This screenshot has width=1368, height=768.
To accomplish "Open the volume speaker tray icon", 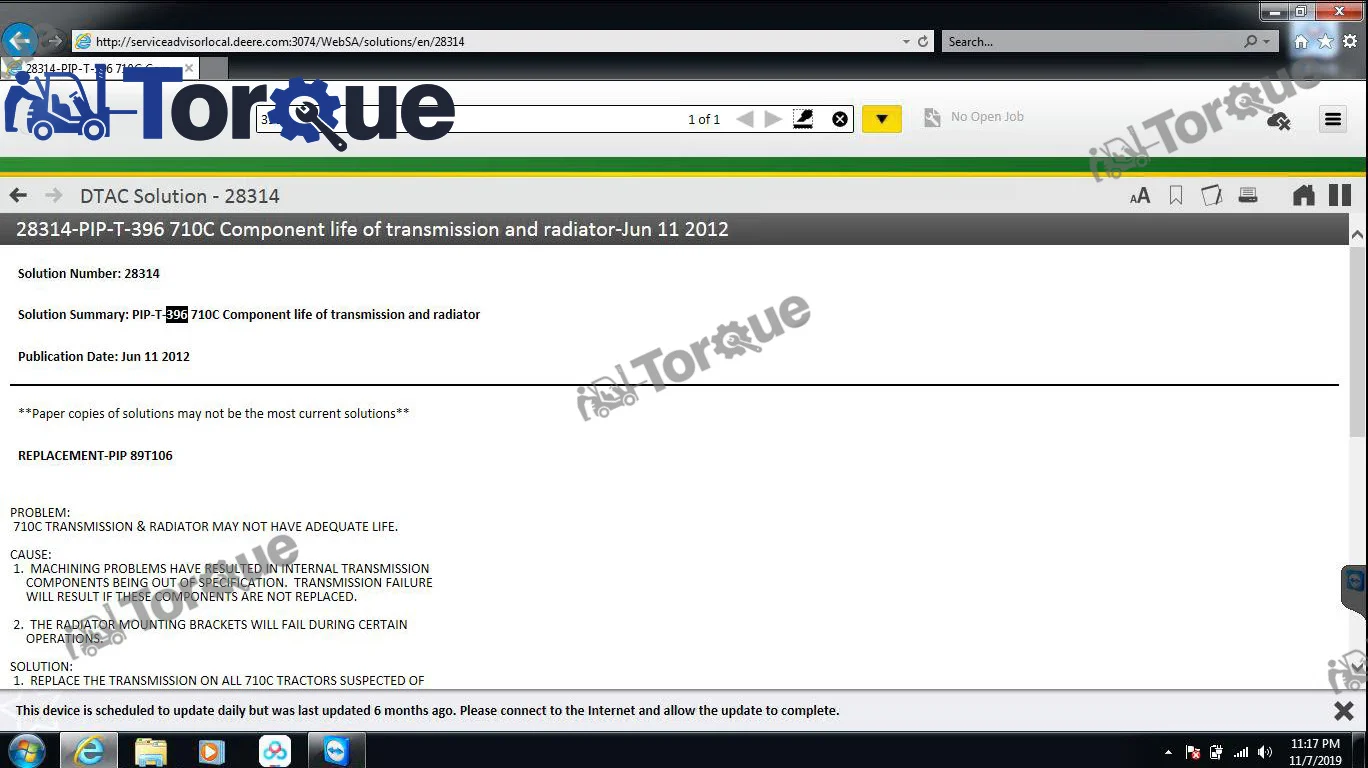I will click(1265, 752).
